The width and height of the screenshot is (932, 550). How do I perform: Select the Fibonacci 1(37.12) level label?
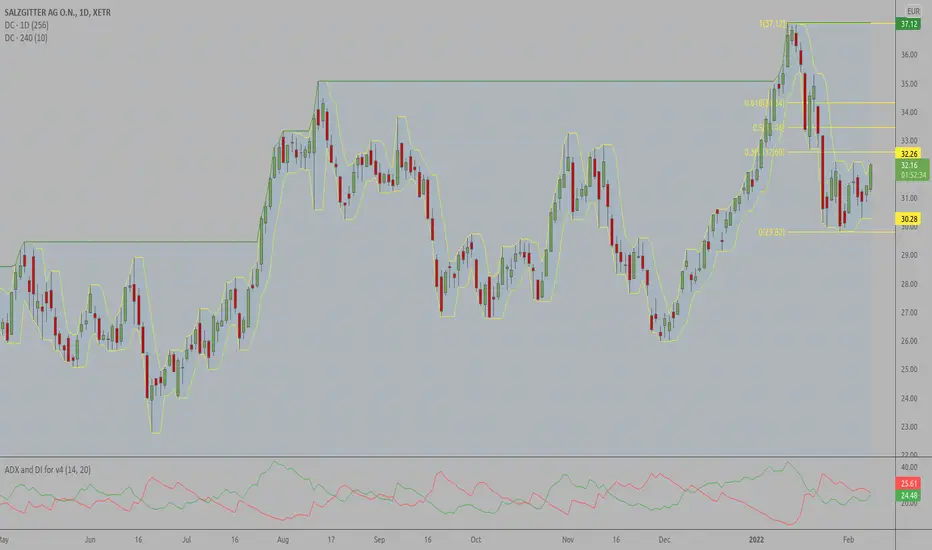(772, 24)
